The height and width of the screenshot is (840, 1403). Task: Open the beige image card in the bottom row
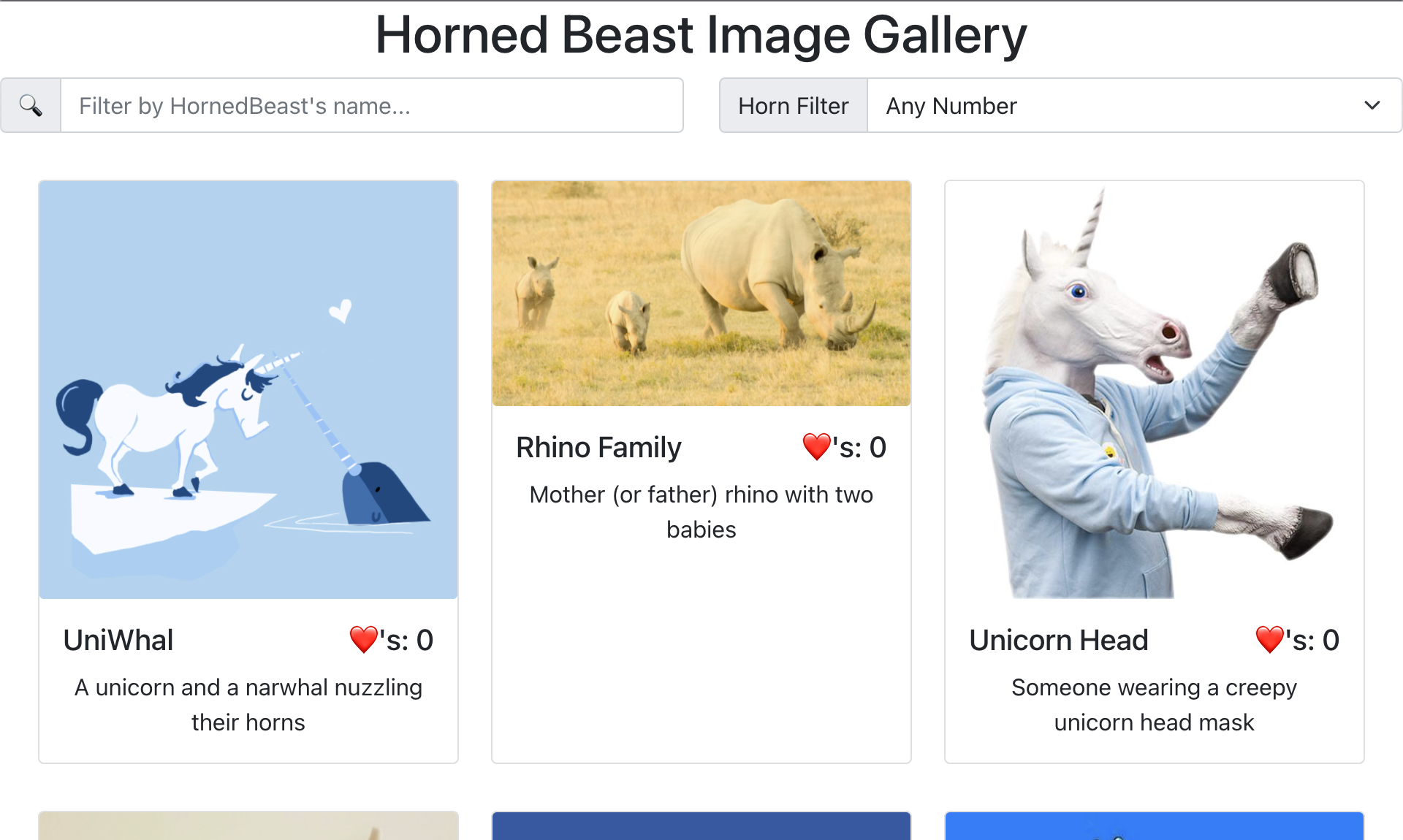(248, 826)
